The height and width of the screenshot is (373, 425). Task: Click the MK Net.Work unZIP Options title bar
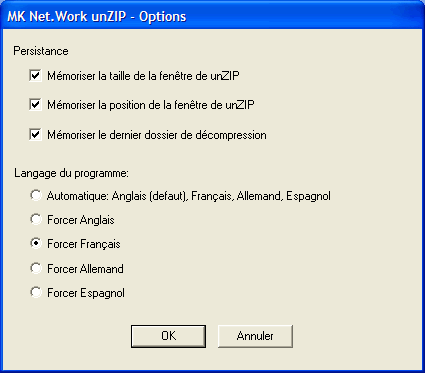click(212, 16)
